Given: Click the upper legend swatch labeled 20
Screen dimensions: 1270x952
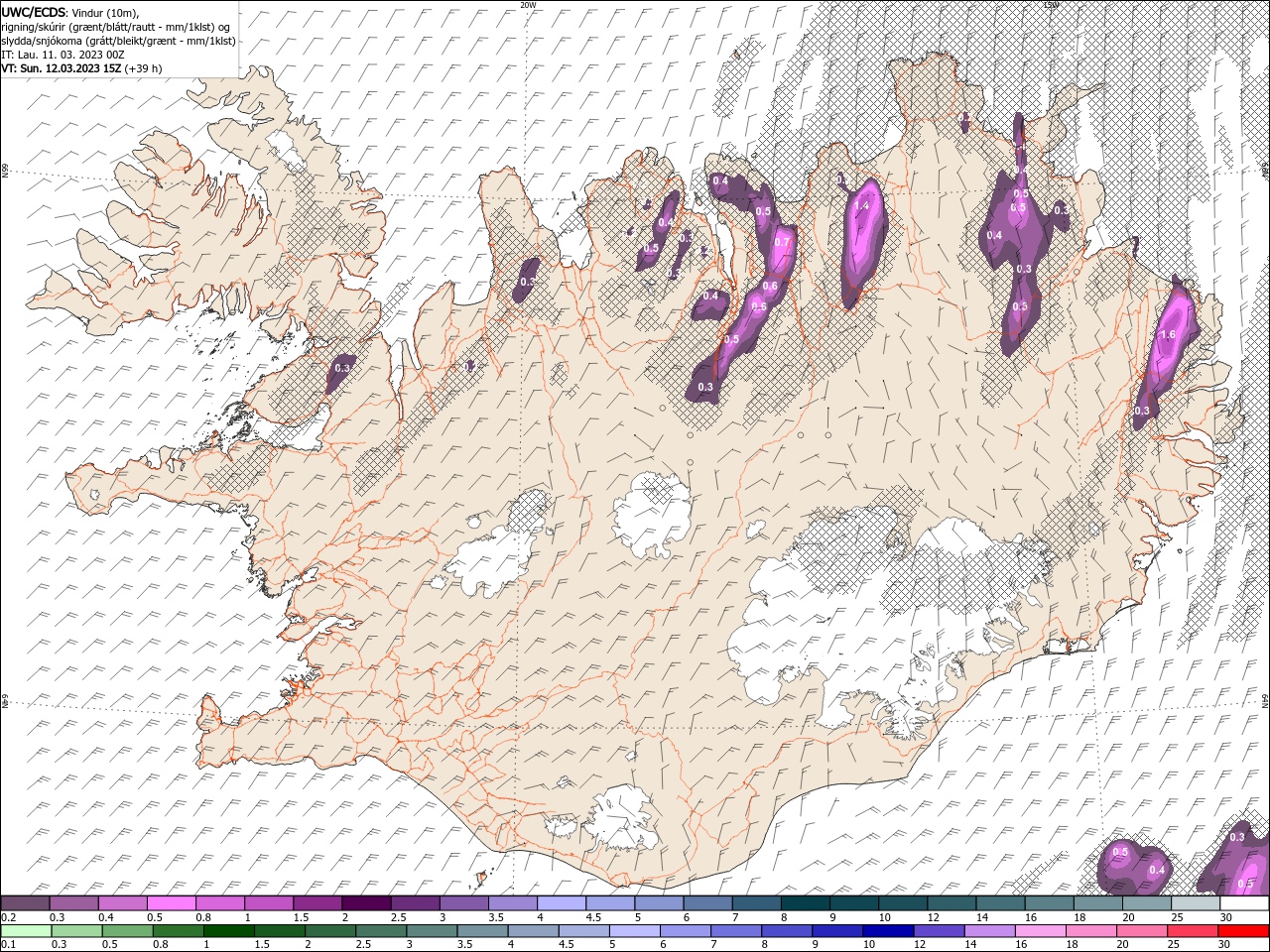Looking at the screenshot, I should coord(1146,903).
